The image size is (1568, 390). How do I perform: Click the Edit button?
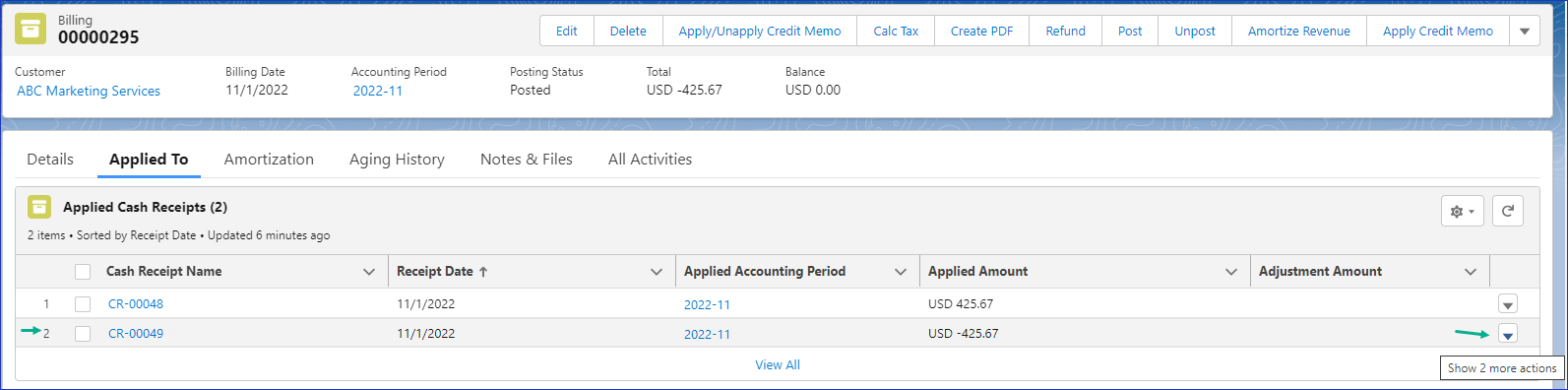click(x=567, y=31)
